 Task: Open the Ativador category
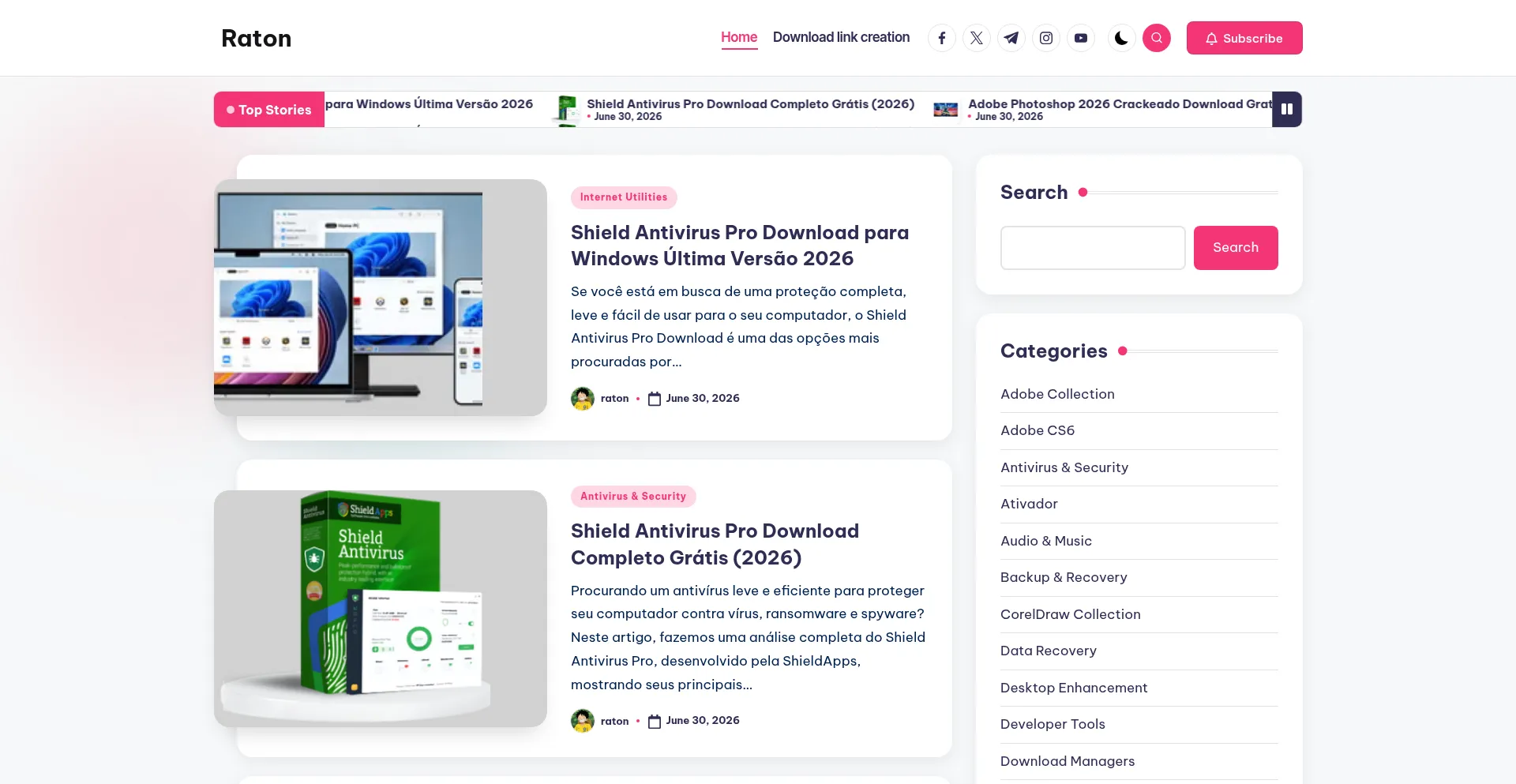click(1029, 504)
